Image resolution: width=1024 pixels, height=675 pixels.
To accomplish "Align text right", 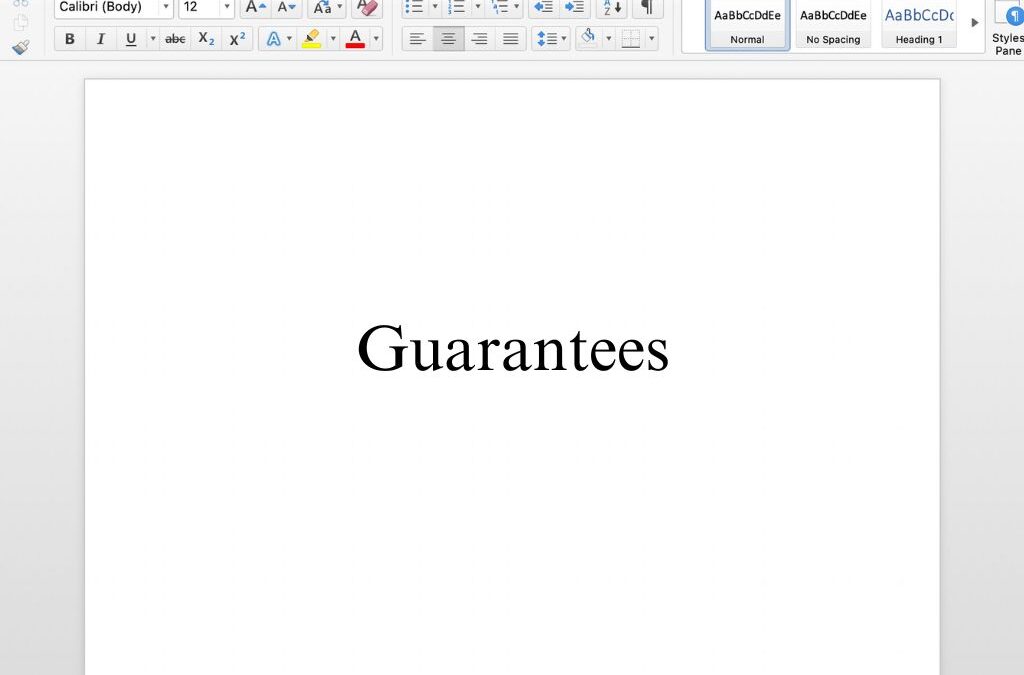I will 479,39.
